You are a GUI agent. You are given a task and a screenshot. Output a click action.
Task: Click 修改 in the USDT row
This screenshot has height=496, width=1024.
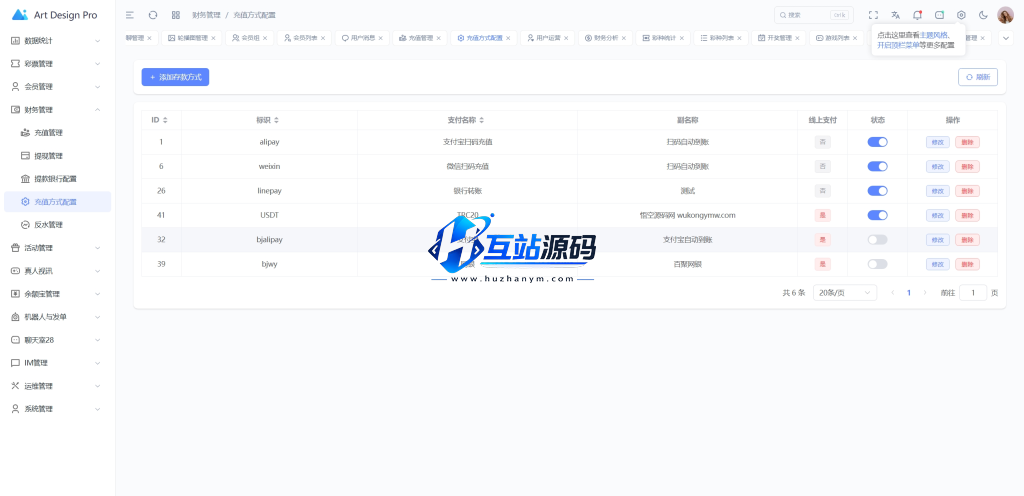[x=938, y=215]
